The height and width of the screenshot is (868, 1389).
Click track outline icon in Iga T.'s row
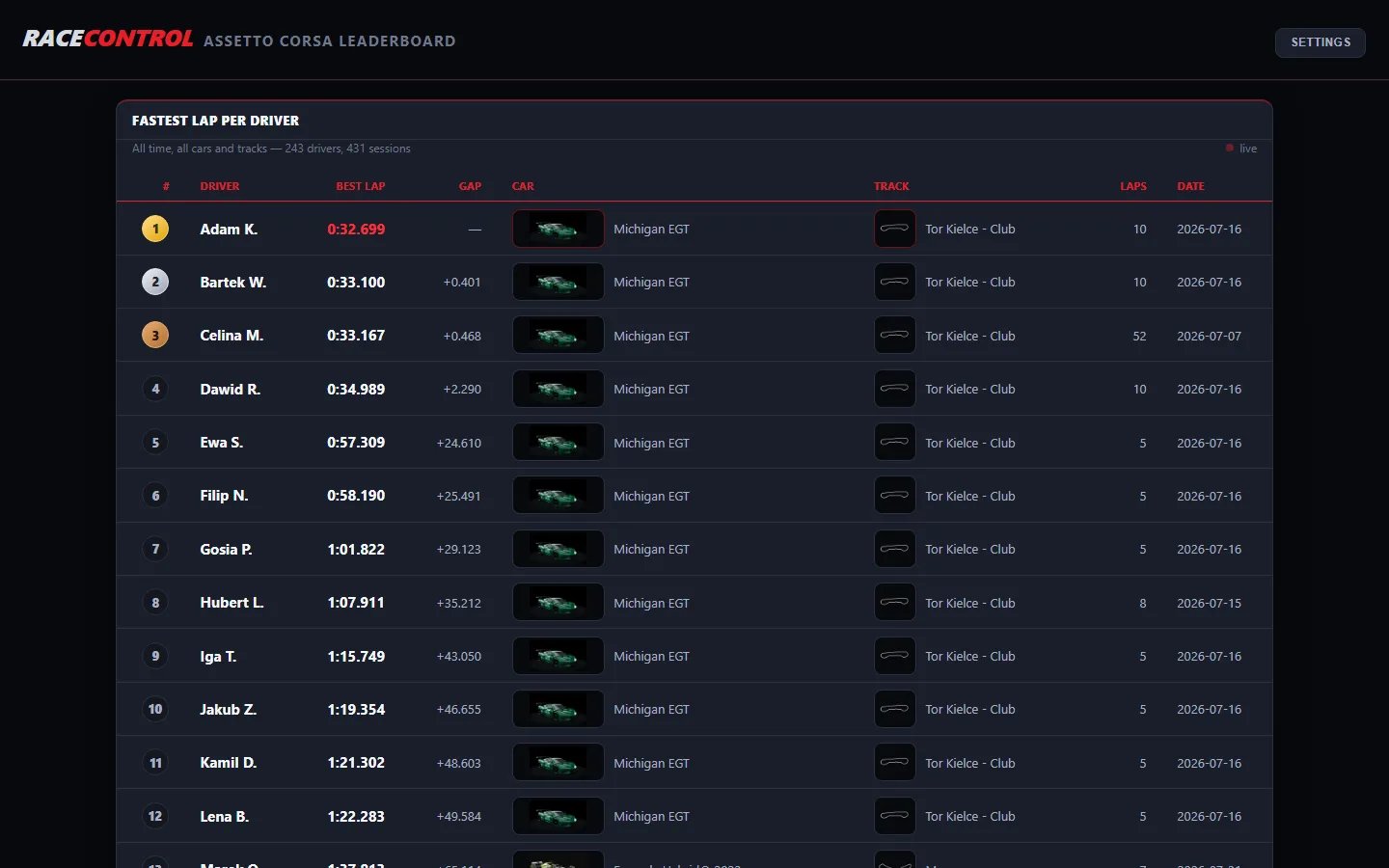coord(894,656)
